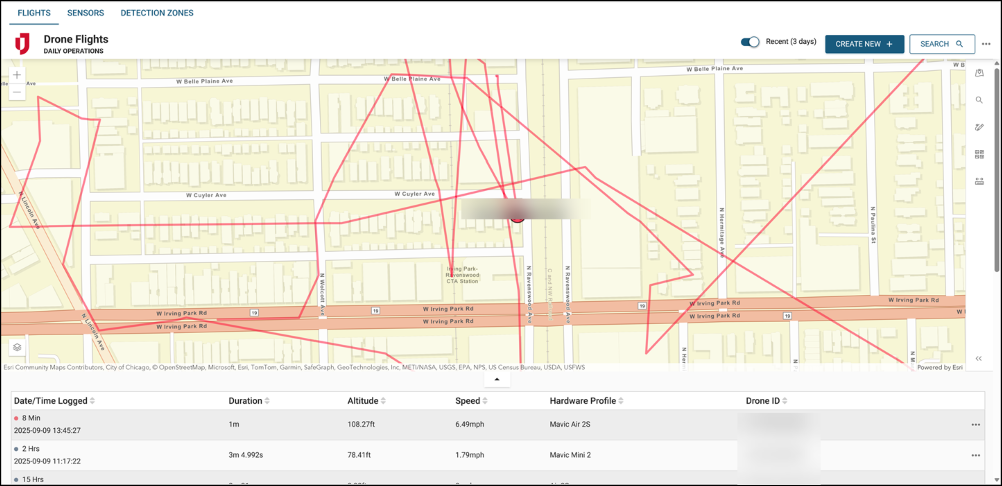Toggle the Recent (3 days) switch
This screenshot has height=486, width=1002.
point(750,42)
